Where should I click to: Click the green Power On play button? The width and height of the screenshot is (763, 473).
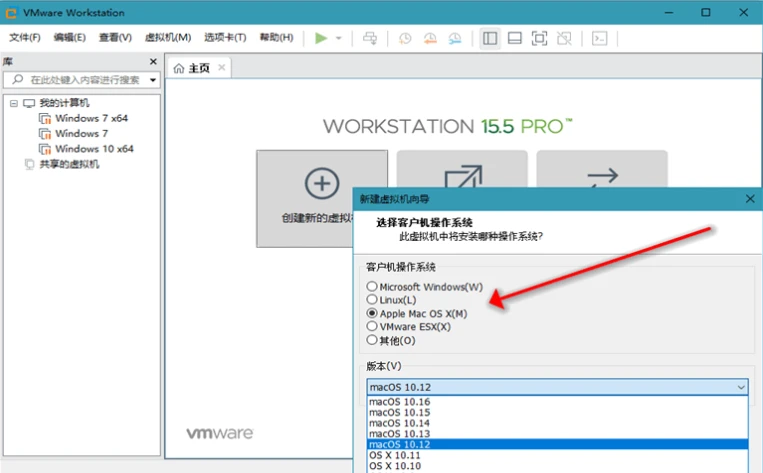tap(321, 38)
